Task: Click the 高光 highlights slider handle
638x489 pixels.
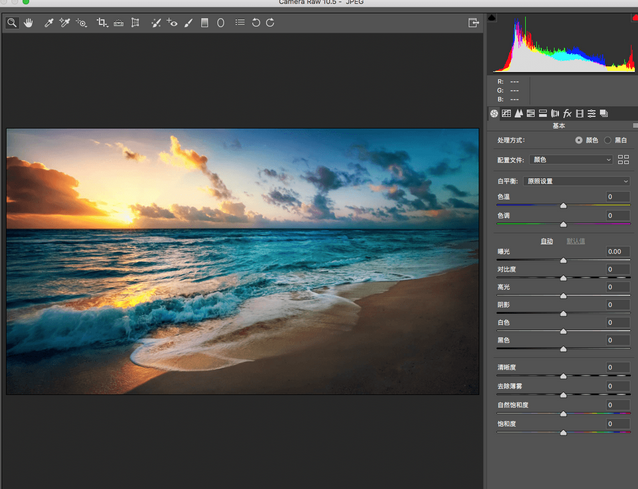Action: coord(563,296)
